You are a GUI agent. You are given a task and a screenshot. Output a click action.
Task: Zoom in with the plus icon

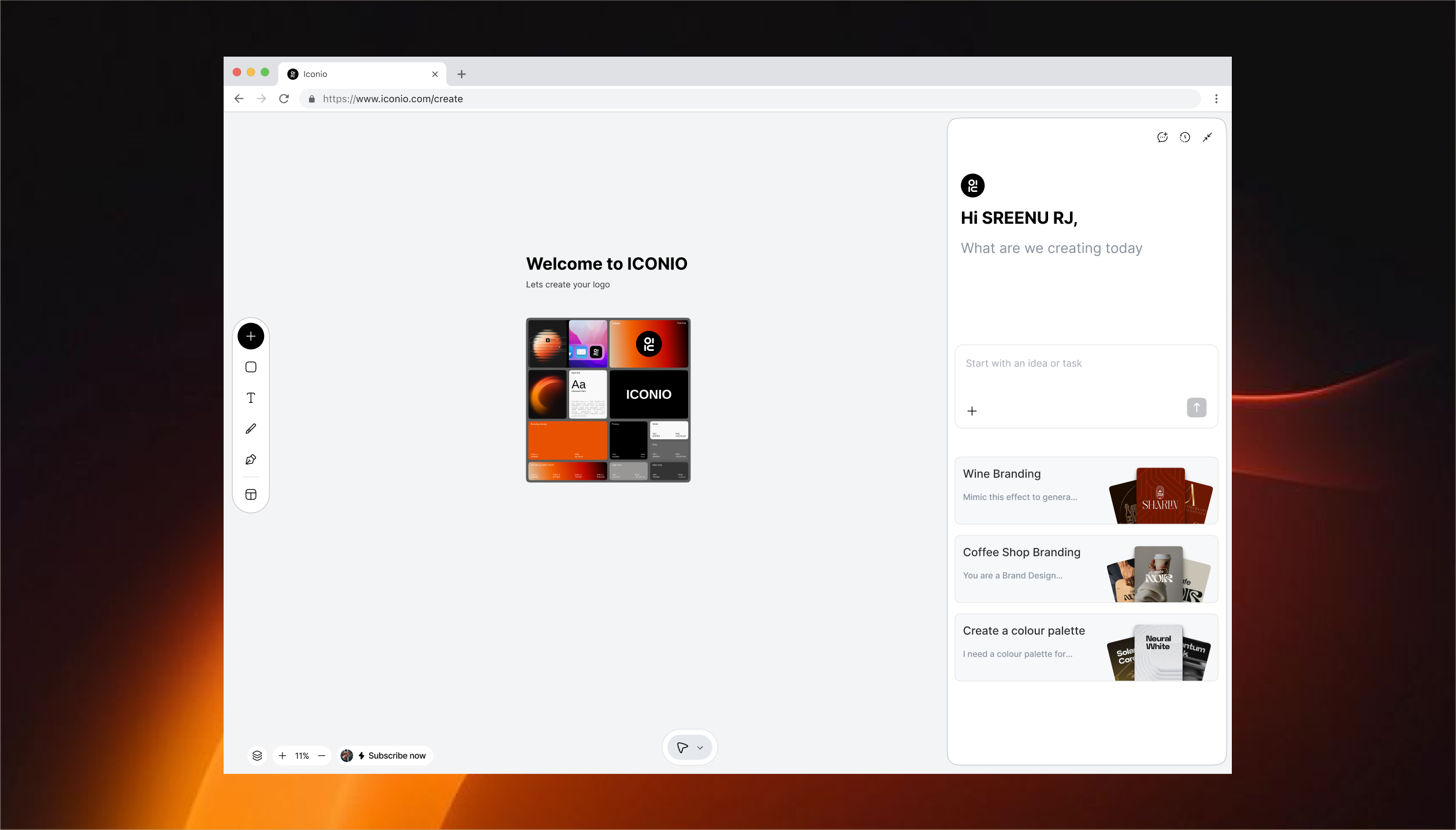click(283, 755)
